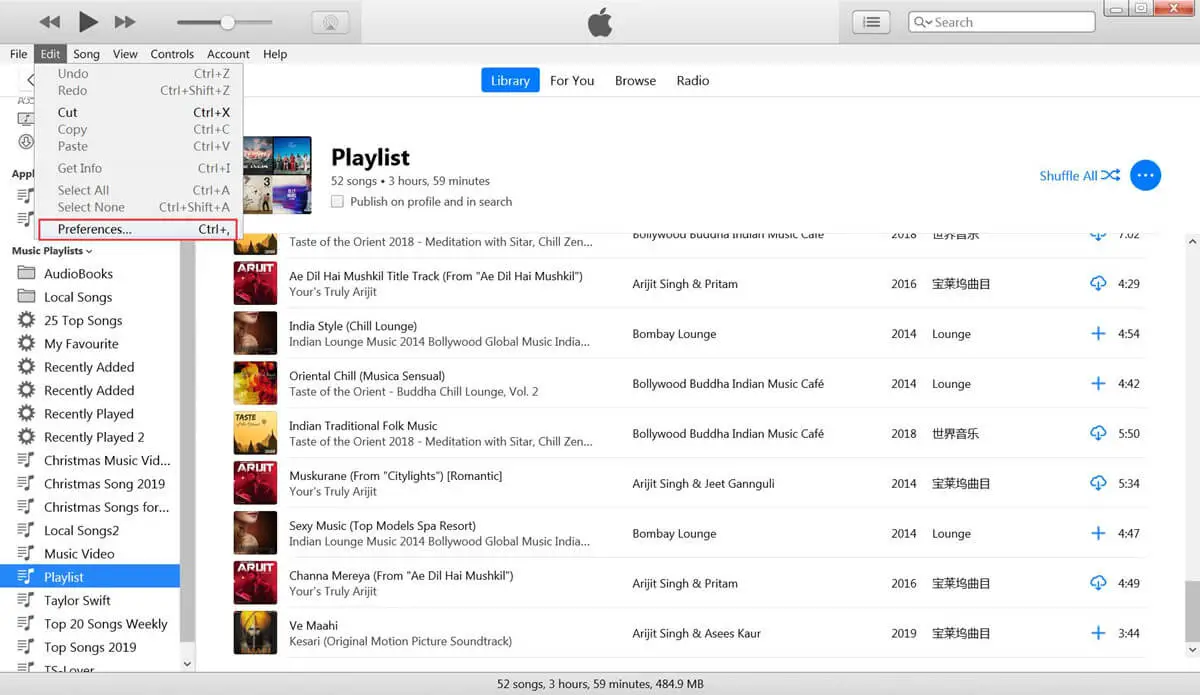Switch to the For You tab
Image resolution: width=1200 pixels, height=695 pixels.
572,80
